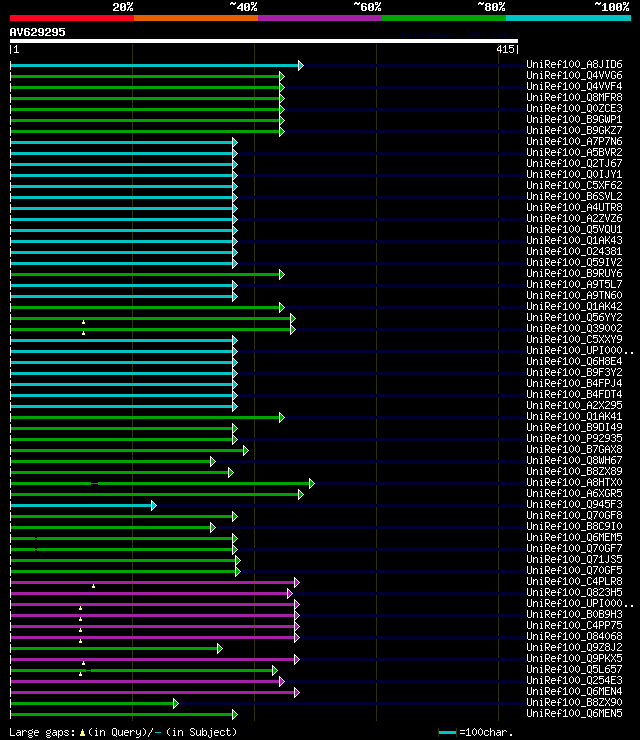Click the arrowhead ending UniRef100_Q6MEN4 alignment
The image size is (640, 740).
click(297, 692)
